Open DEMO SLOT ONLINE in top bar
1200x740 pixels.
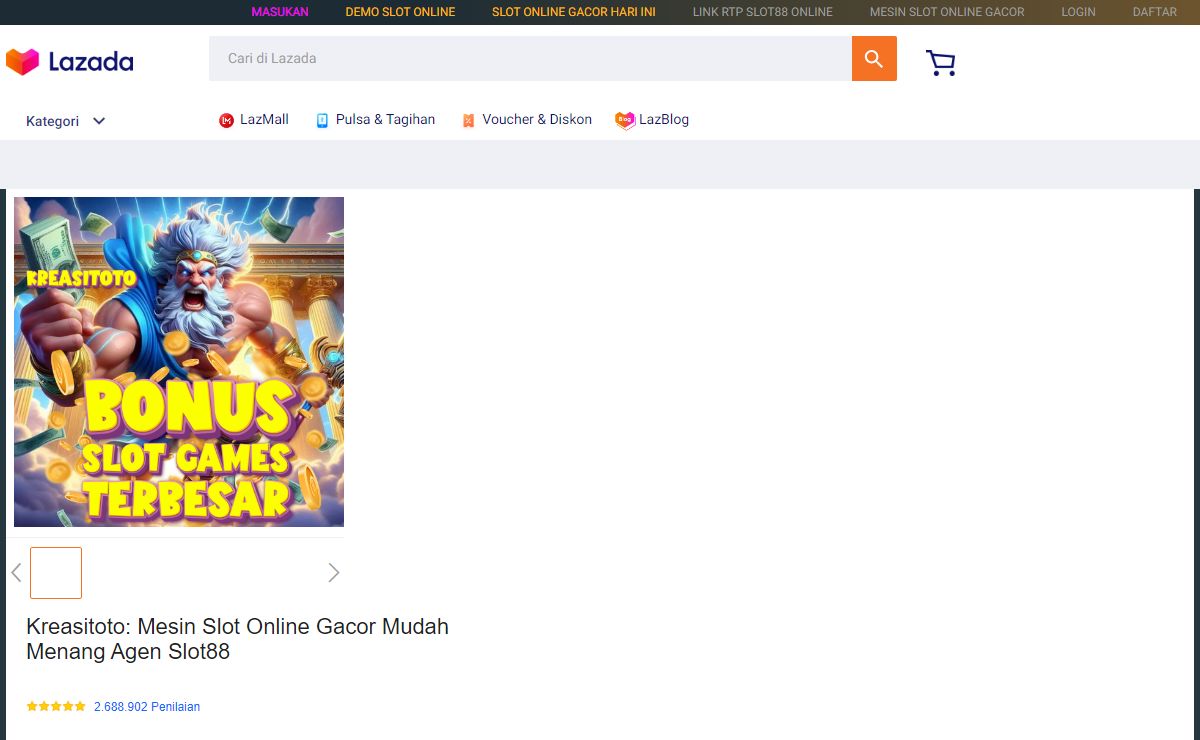[400, 12]
